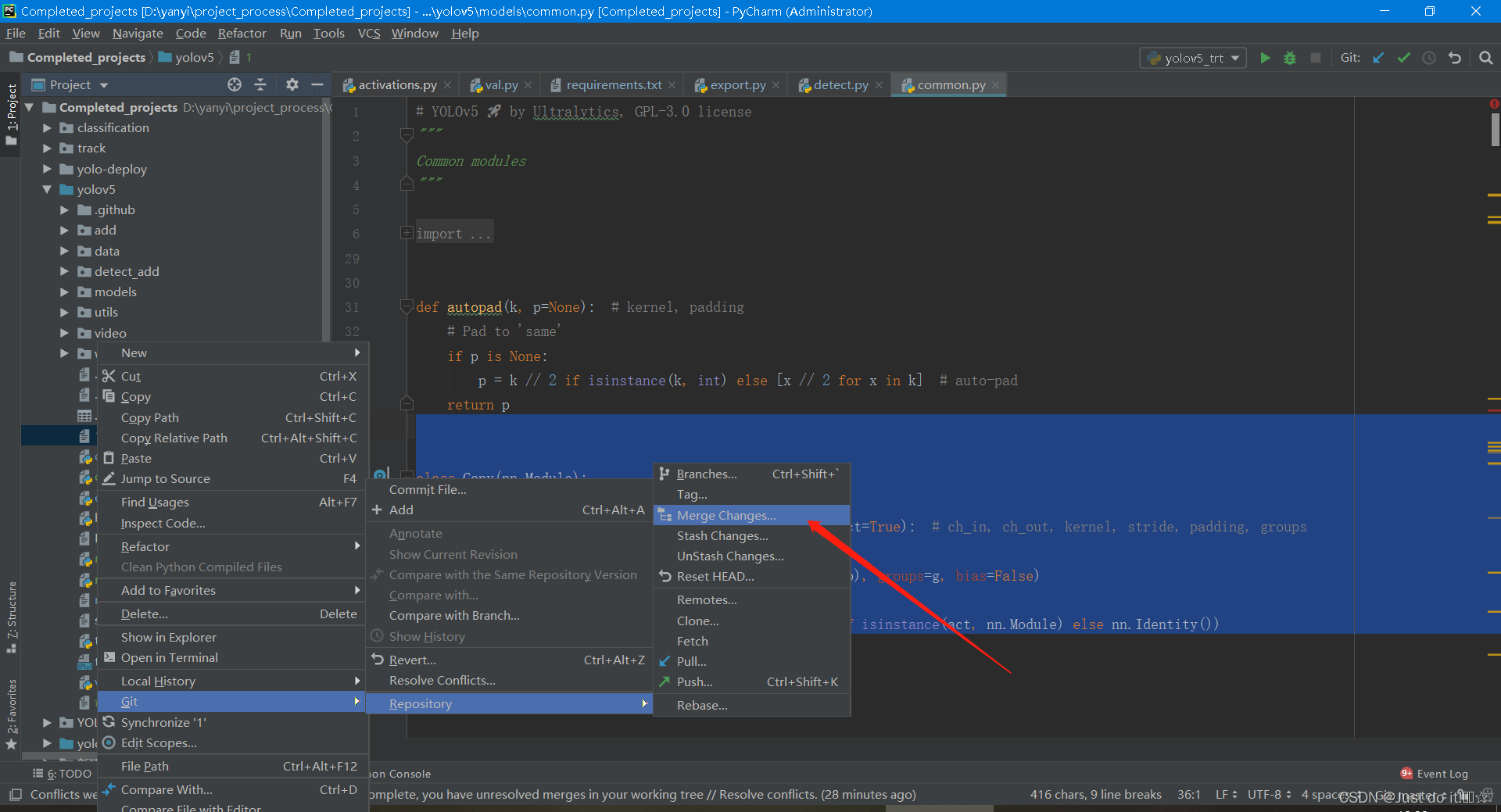Image resolution: width=1501 pixels, height=812 pixels.
Task: Click inside the autopad function name
Action: pos(474,307)
